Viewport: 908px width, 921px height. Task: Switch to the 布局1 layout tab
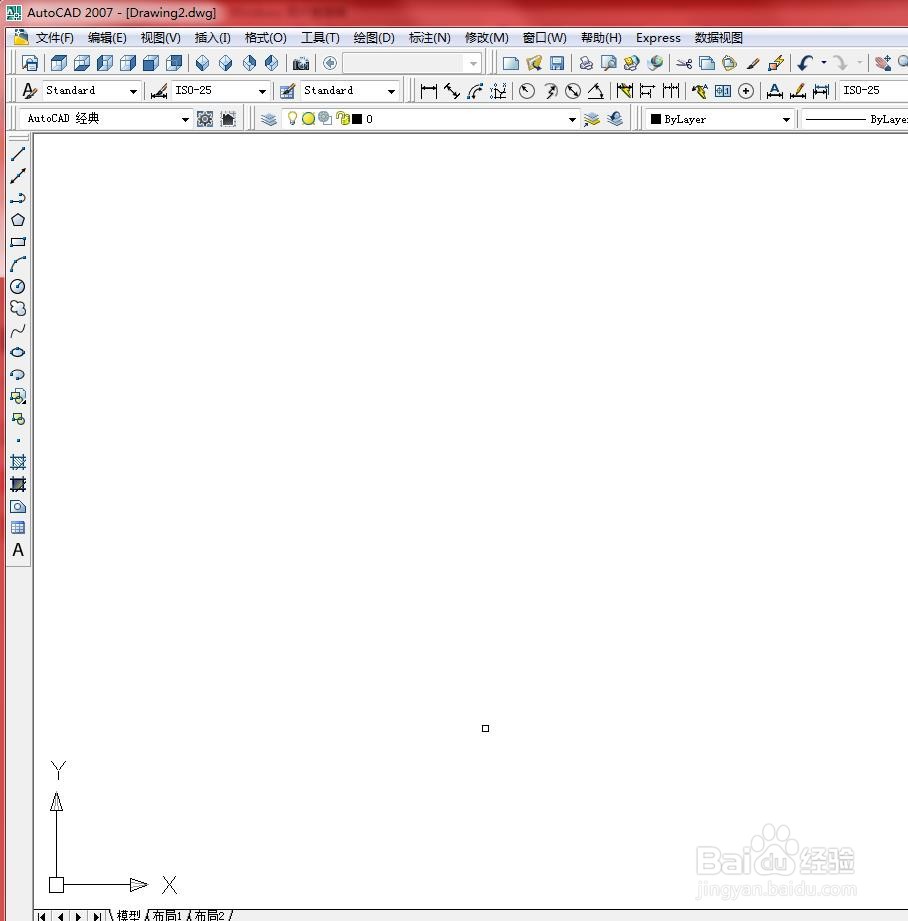click(167, 915)
